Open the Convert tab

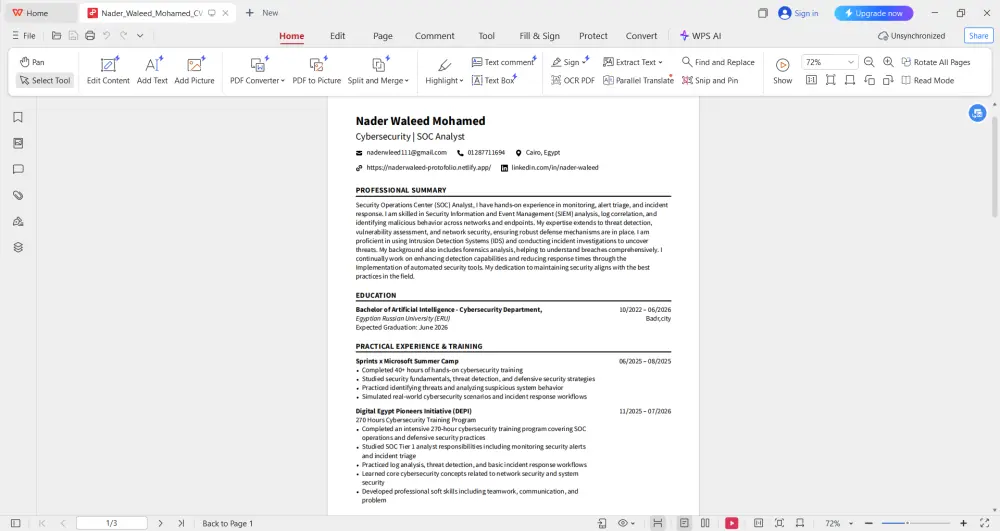tap(641, 36)
